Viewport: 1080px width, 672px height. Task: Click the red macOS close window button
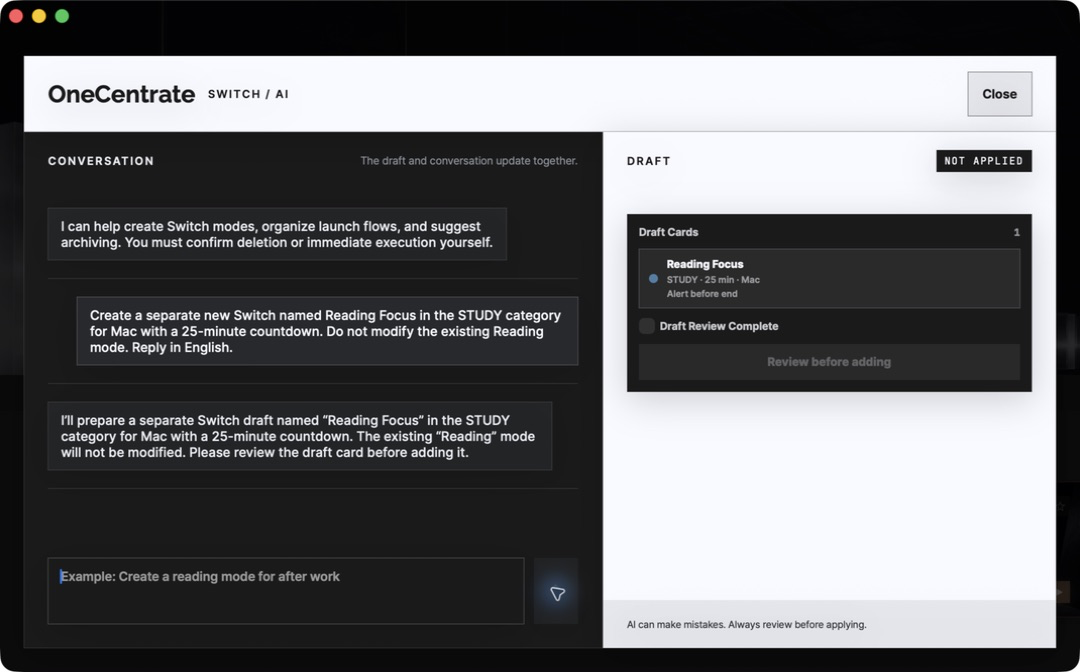pos(16,16)
